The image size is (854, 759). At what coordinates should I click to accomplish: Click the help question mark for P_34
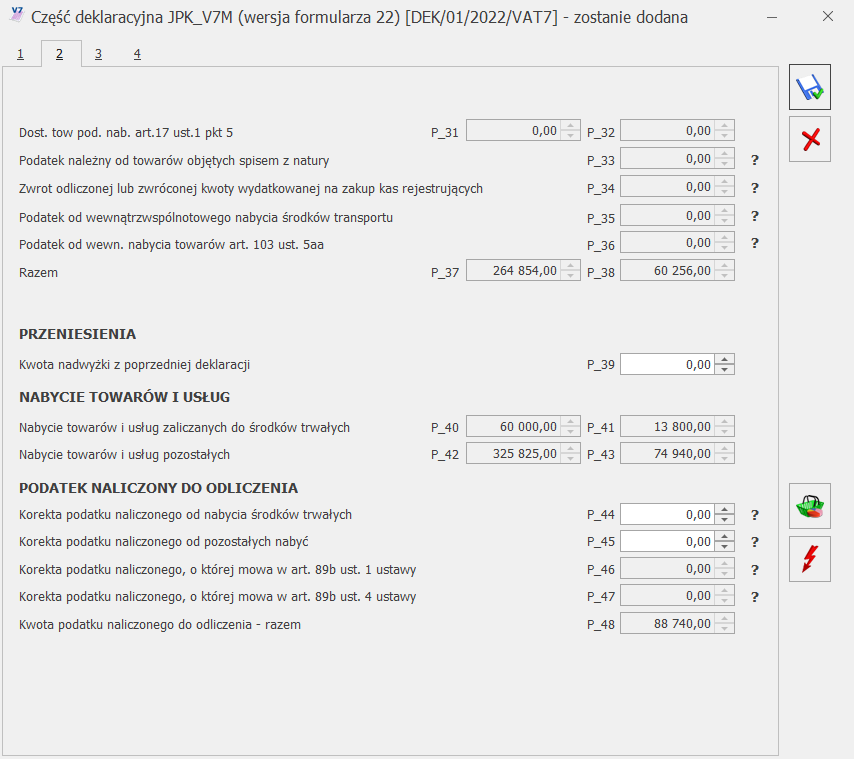[x=755, y=188]
